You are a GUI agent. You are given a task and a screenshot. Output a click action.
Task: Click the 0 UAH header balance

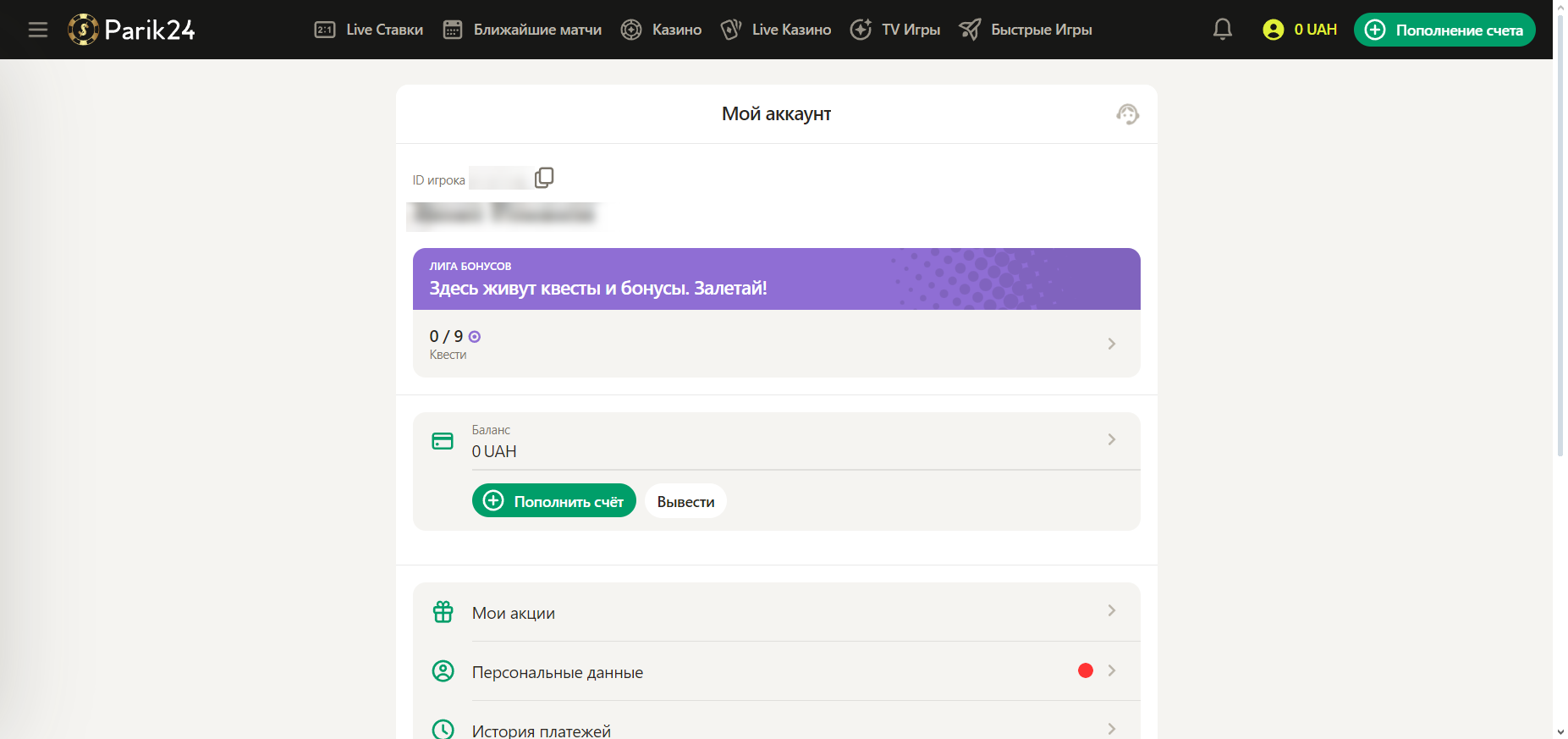(1316, 30)
